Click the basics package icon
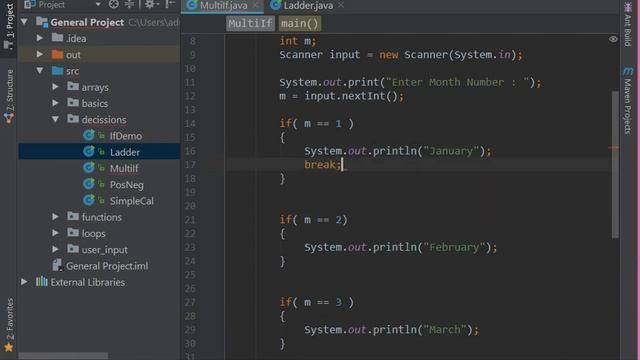This screenshot has width=640, height=360. 73,102
